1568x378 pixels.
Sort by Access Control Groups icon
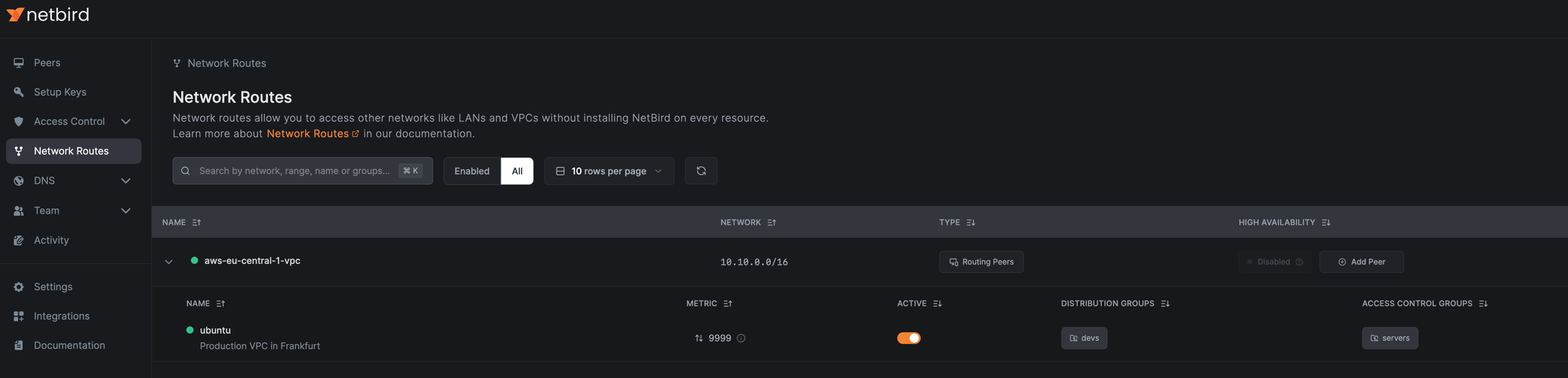(x=1483, y=304)
